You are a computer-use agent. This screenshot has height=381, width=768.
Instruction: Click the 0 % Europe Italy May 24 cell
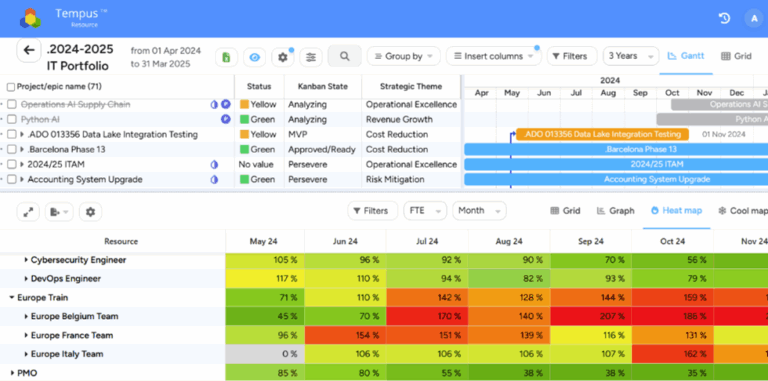265,354
